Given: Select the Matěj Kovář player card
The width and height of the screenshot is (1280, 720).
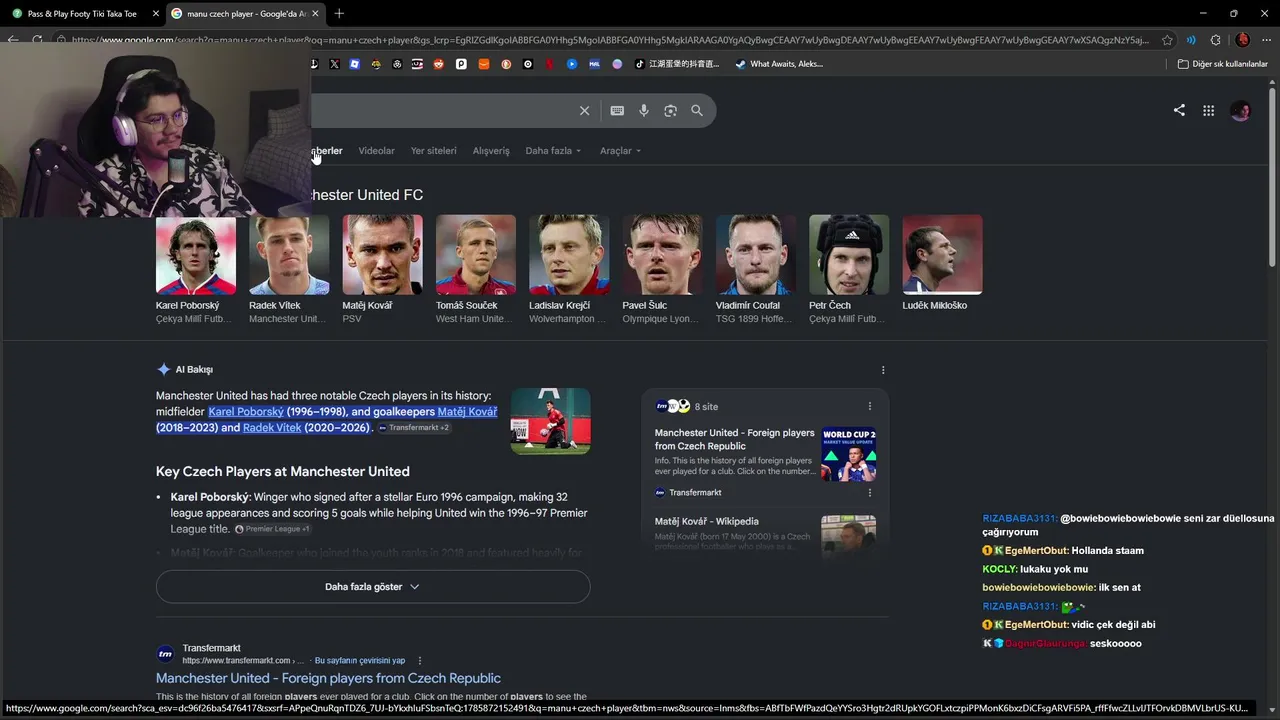Looking at the screenshot, I should (382, 270).
